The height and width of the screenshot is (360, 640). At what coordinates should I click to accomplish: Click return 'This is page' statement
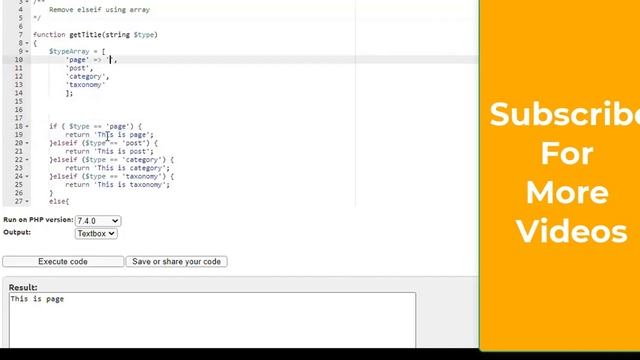(x=109, y=135)
